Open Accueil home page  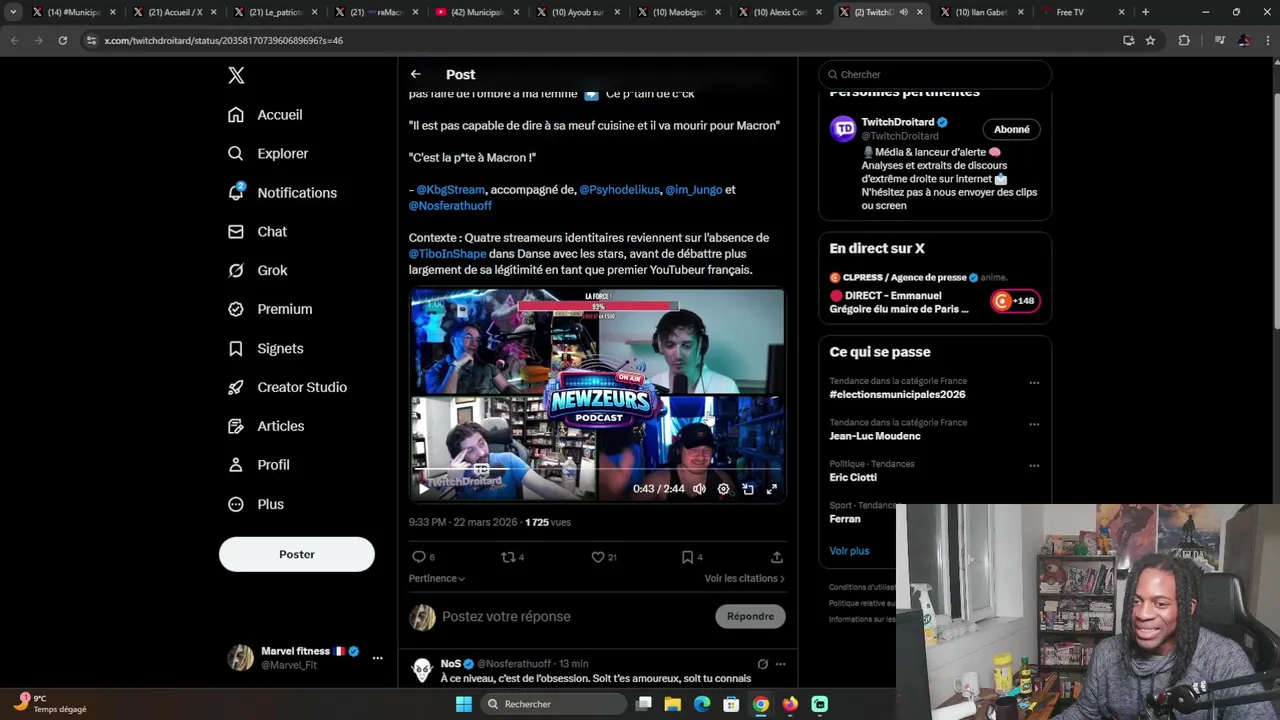pos(265,115)
